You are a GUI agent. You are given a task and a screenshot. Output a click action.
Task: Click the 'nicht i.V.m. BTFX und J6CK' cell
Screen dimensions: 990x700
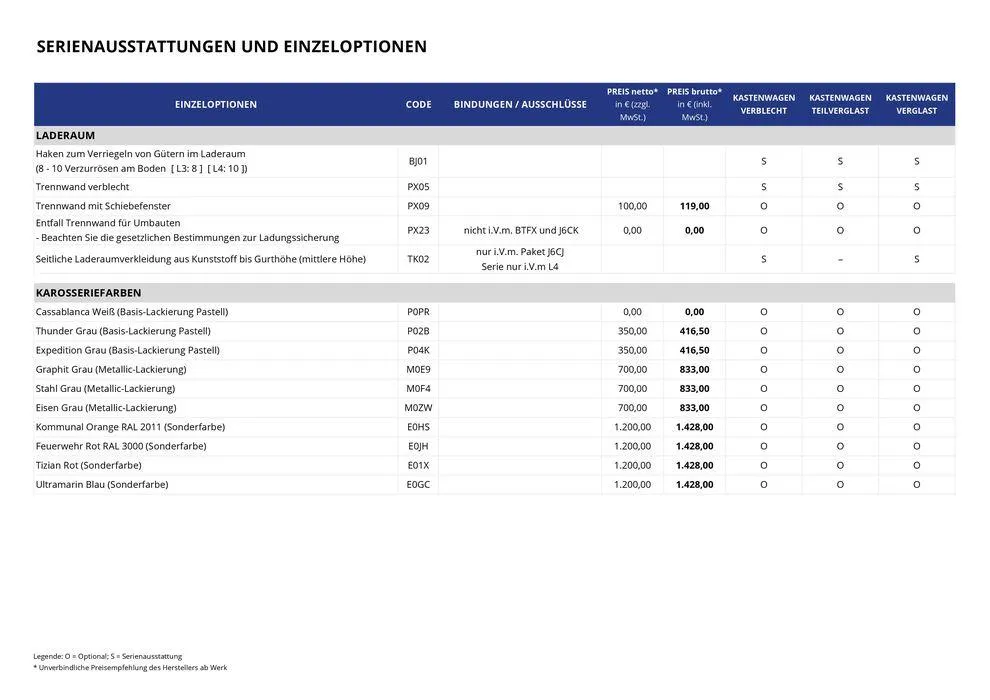pyautogui.click(x=520, y=230)
